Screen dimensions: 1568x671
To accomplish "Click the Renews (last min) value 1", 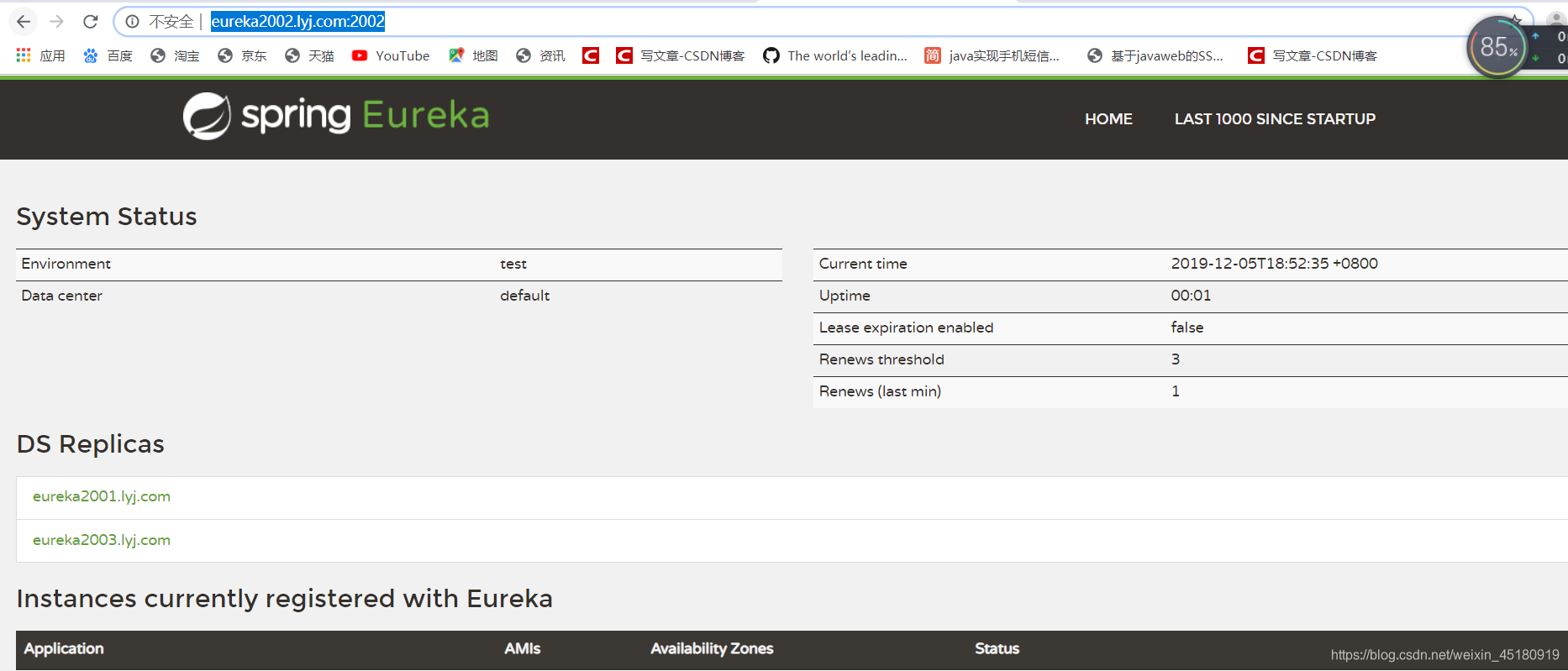I will (1176, 391).
